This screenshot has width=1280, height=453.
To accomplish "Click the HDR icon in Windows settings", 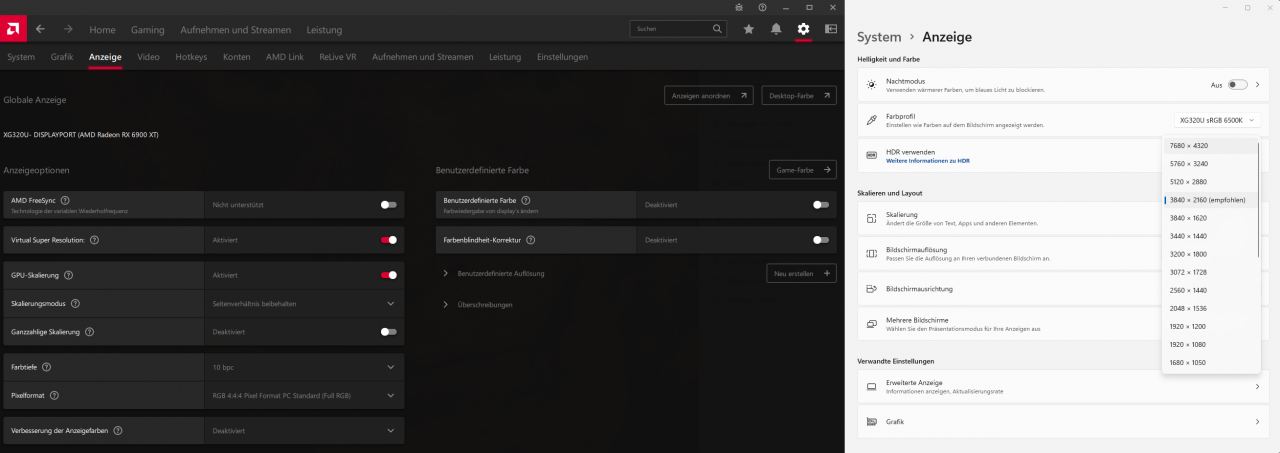I will coord(872,155).
